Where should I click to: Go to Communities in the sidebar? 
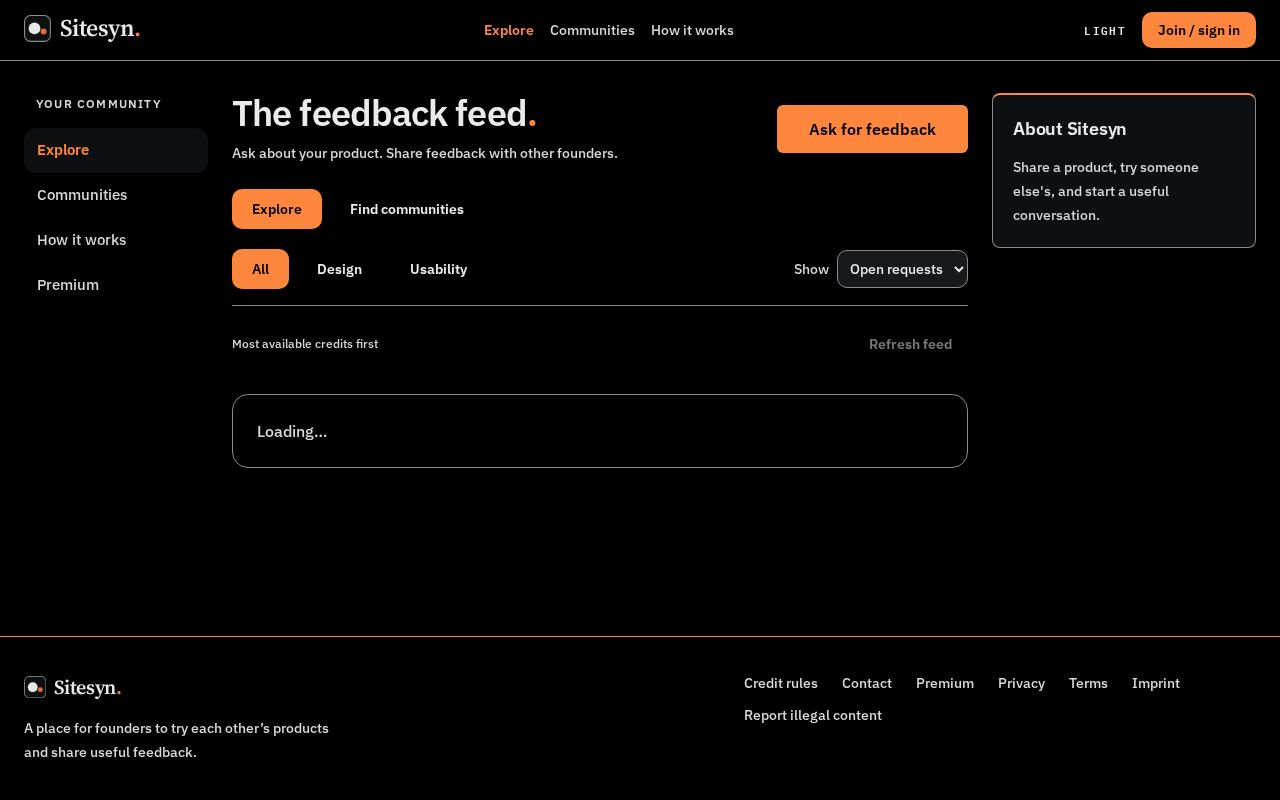[116, 195]
